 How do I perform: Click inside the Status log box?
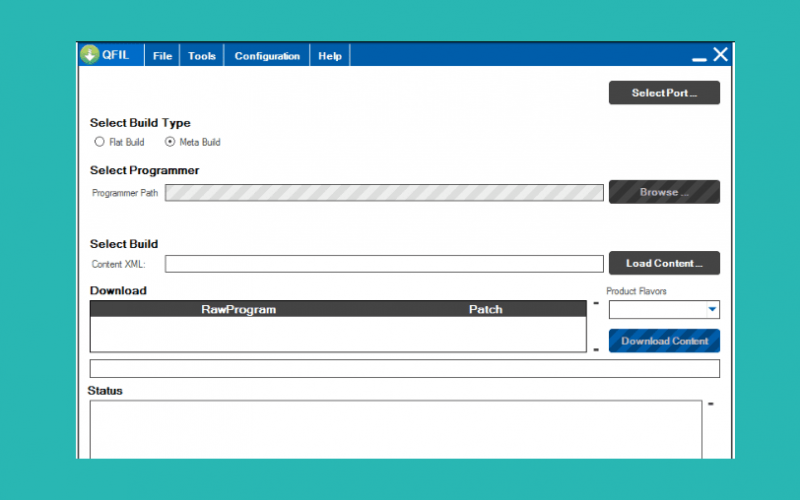pyautogui.click(x=396, y=430)
